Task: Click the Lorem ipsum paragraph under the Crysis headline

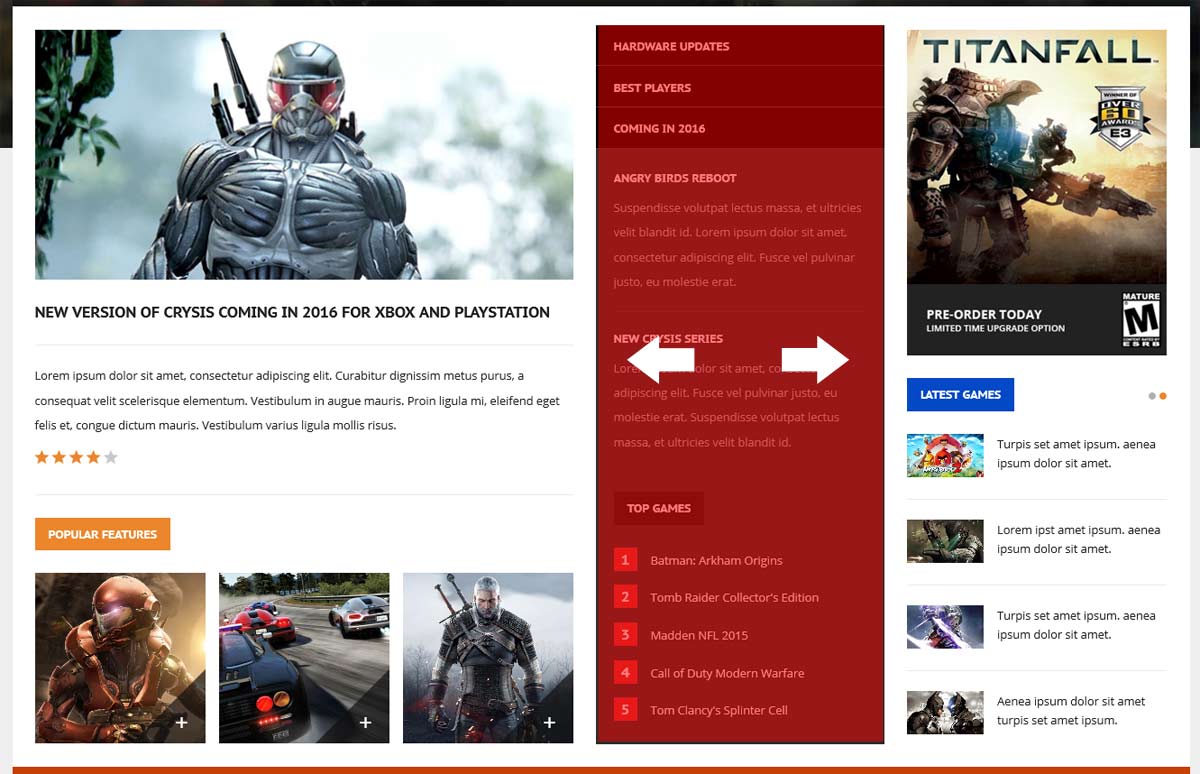Action: pos(297,400)
